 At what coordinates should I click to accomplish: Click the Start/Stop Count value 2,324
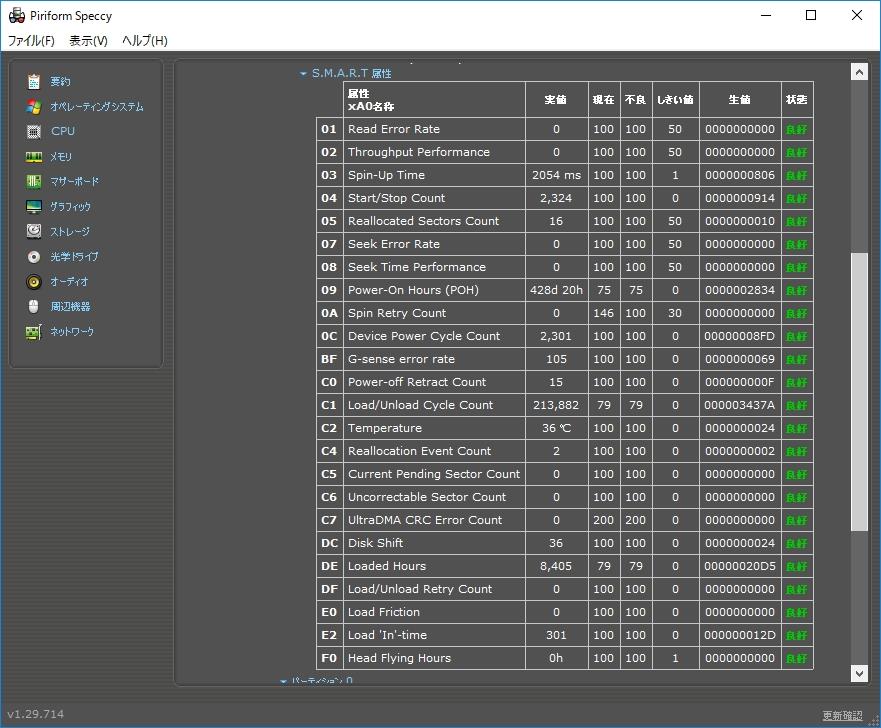point(556,198)
